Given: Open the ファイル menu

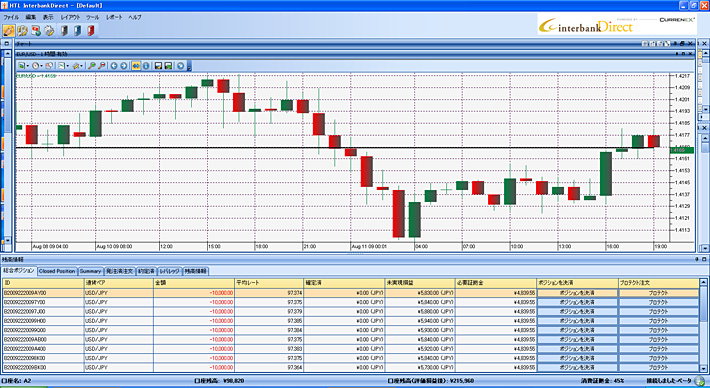Looking at the screenshot, I should pos(11,17).
